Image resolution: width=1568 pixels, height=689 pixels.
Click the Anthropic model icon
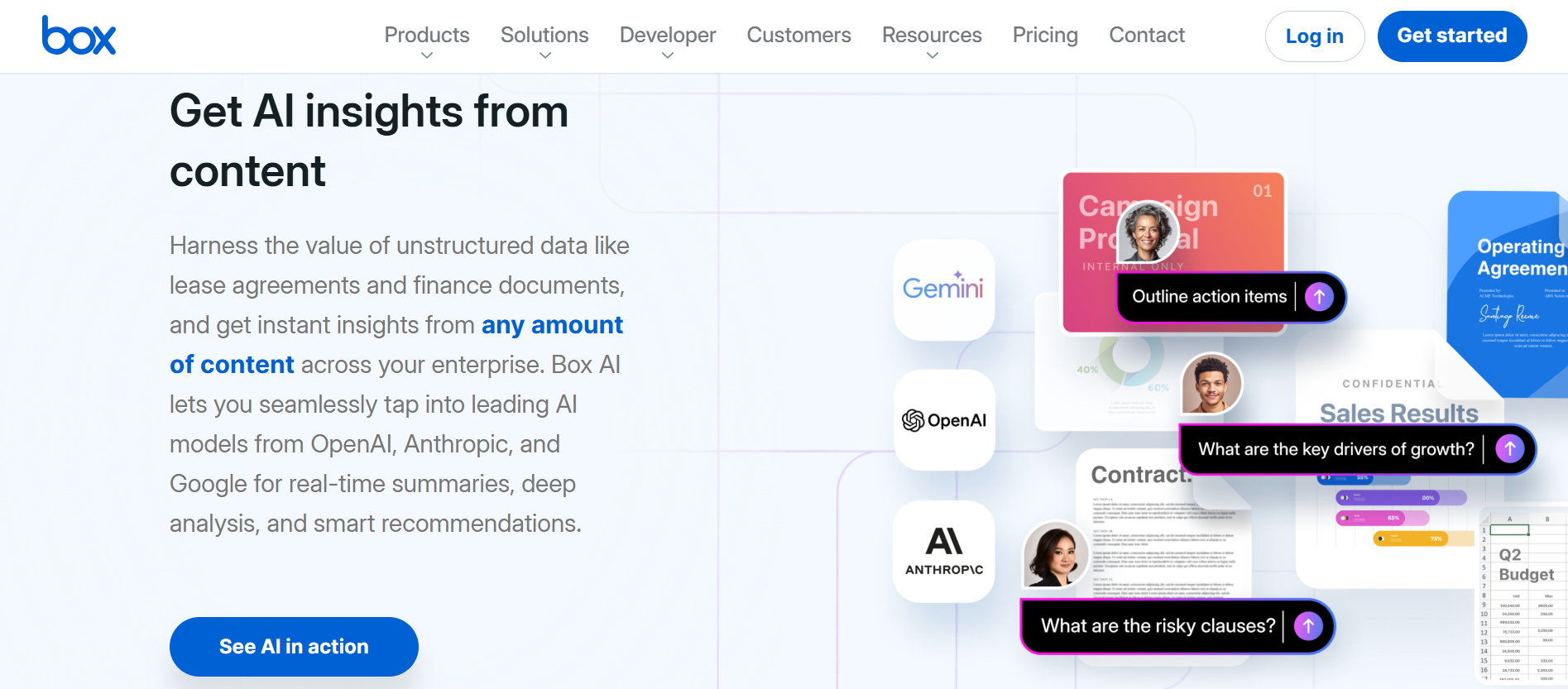coord(943,551)
